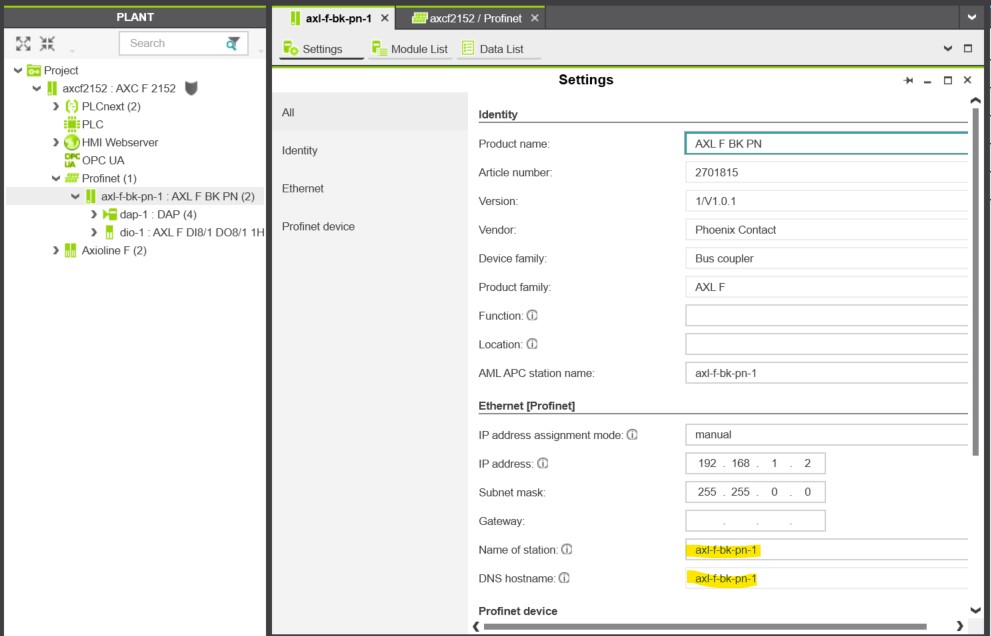This screenshot has width=991, height=636.
Task: Collapse the Profinet (1) tree node
Action: click(x=56, y=178)
